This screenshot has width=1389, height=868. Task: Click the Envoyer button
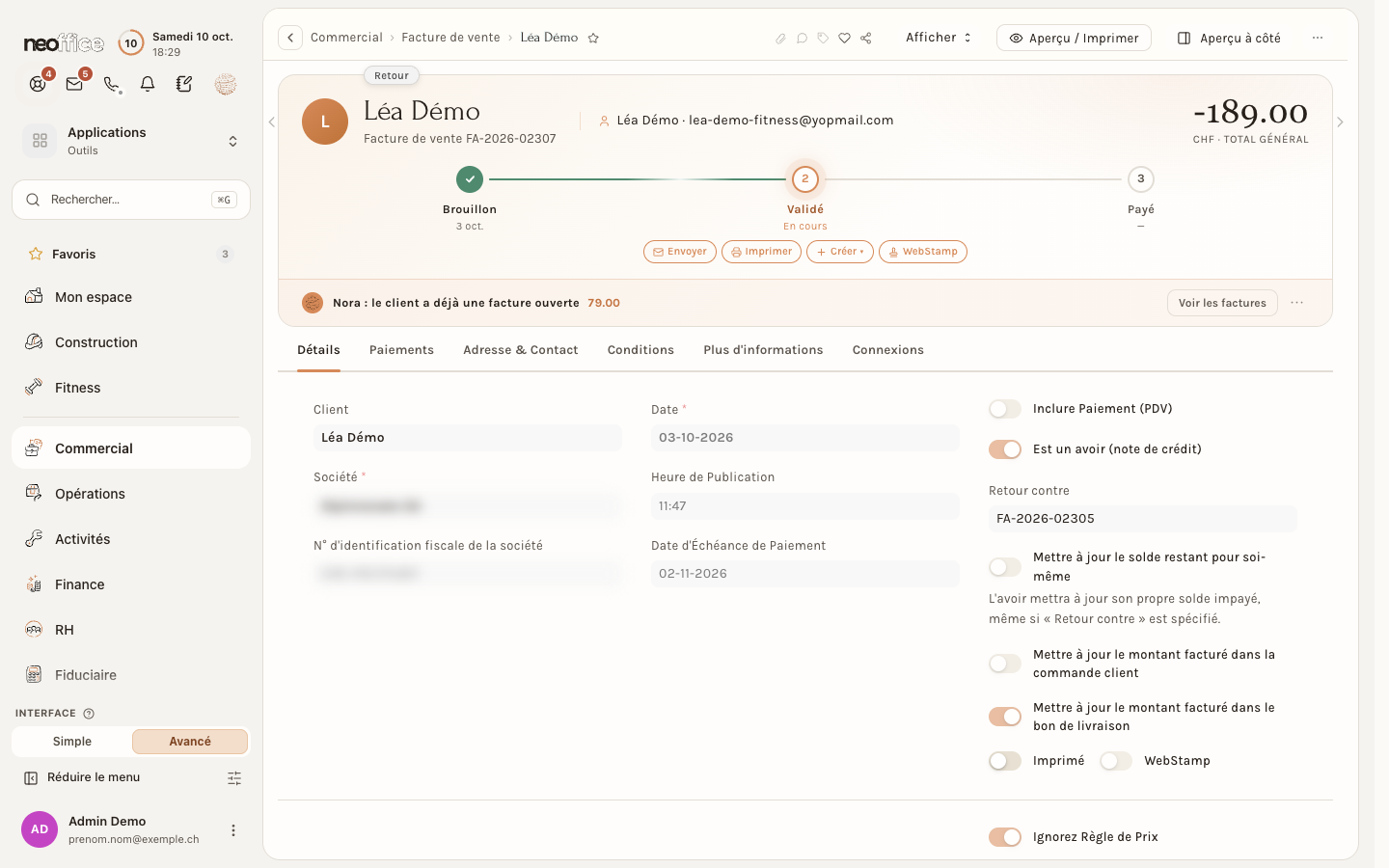click(x=680, y=252)
